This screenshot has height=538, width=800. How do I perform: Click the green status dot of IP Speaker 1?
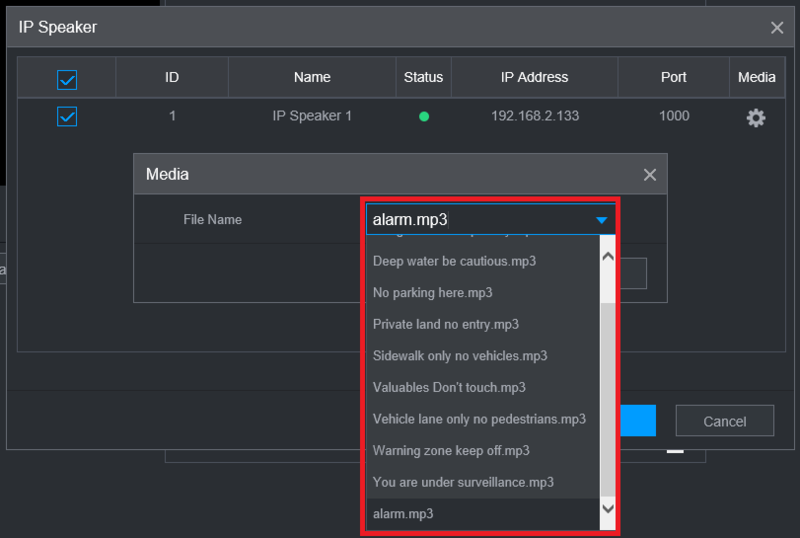click(x=424, y=117)
